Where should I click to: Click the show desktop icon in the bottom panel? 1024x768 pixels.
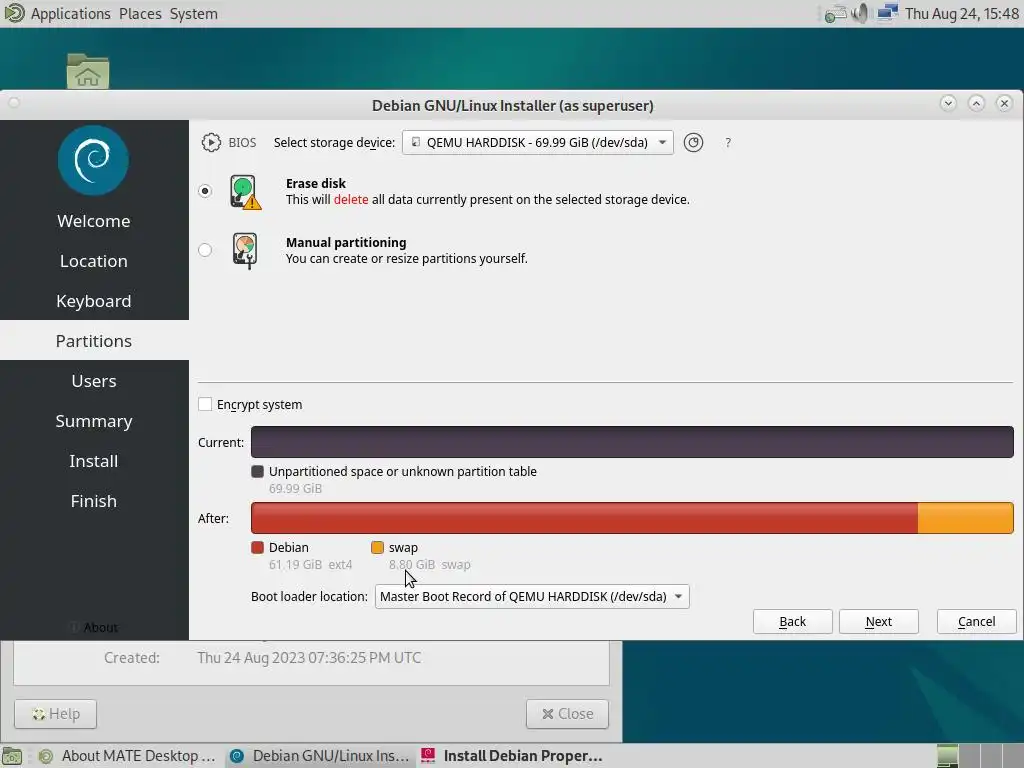pos(12,756)
